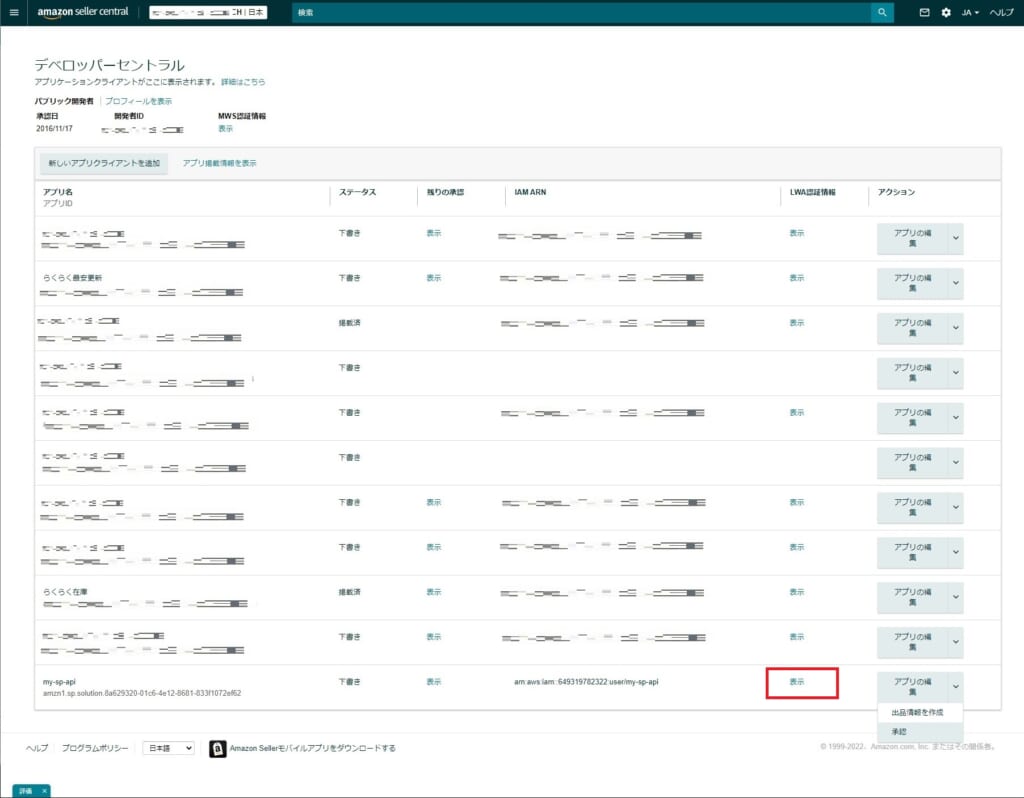Image resolution: width=1024 pixels, height=798 pixels.
Task: Click アプリの編集 for らくらく最安更新
Action: (x=912, y=283)
